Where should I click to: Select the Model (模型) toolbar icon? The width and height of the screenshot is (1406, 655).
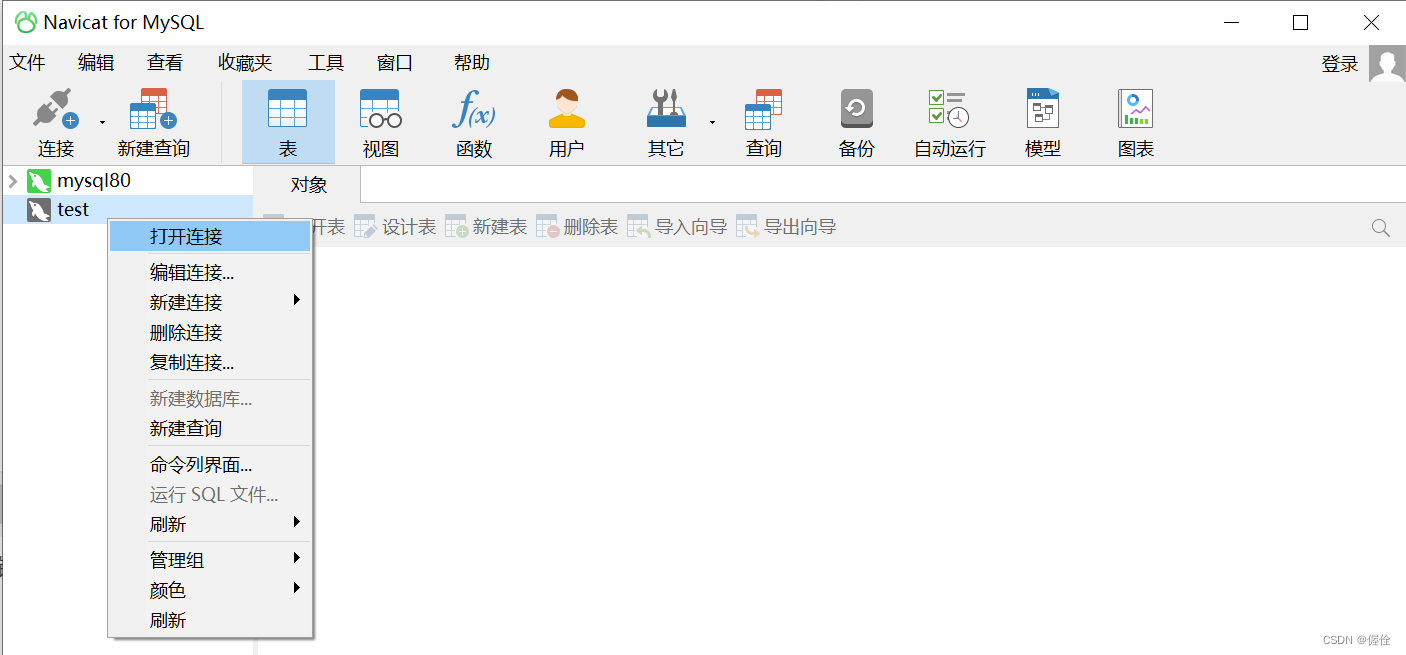1042,109
